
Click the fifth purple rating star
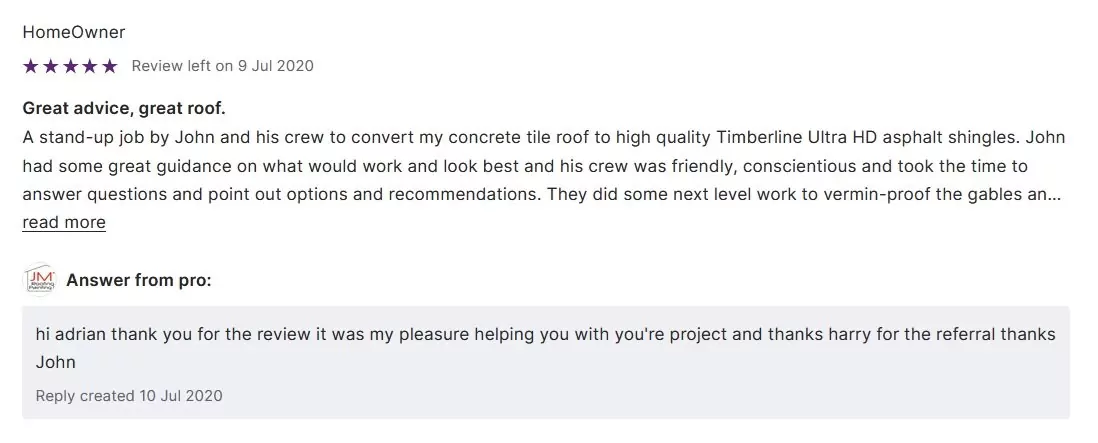point(110,66)
